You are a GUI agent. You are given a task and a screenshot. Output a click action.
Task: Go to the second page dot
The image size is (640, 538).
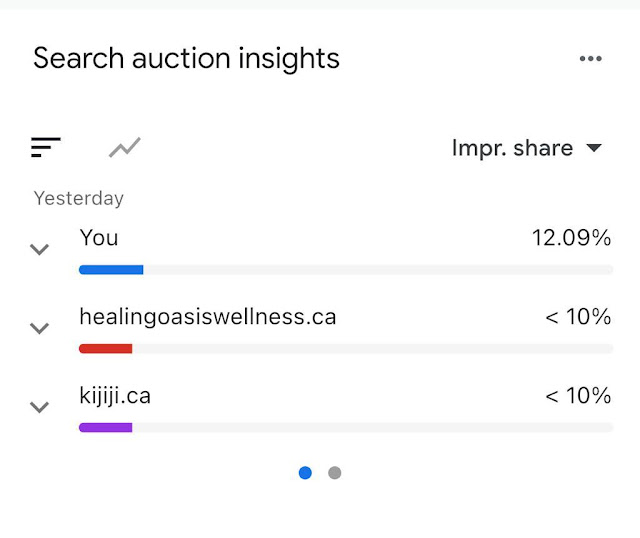tap(335, 473)
